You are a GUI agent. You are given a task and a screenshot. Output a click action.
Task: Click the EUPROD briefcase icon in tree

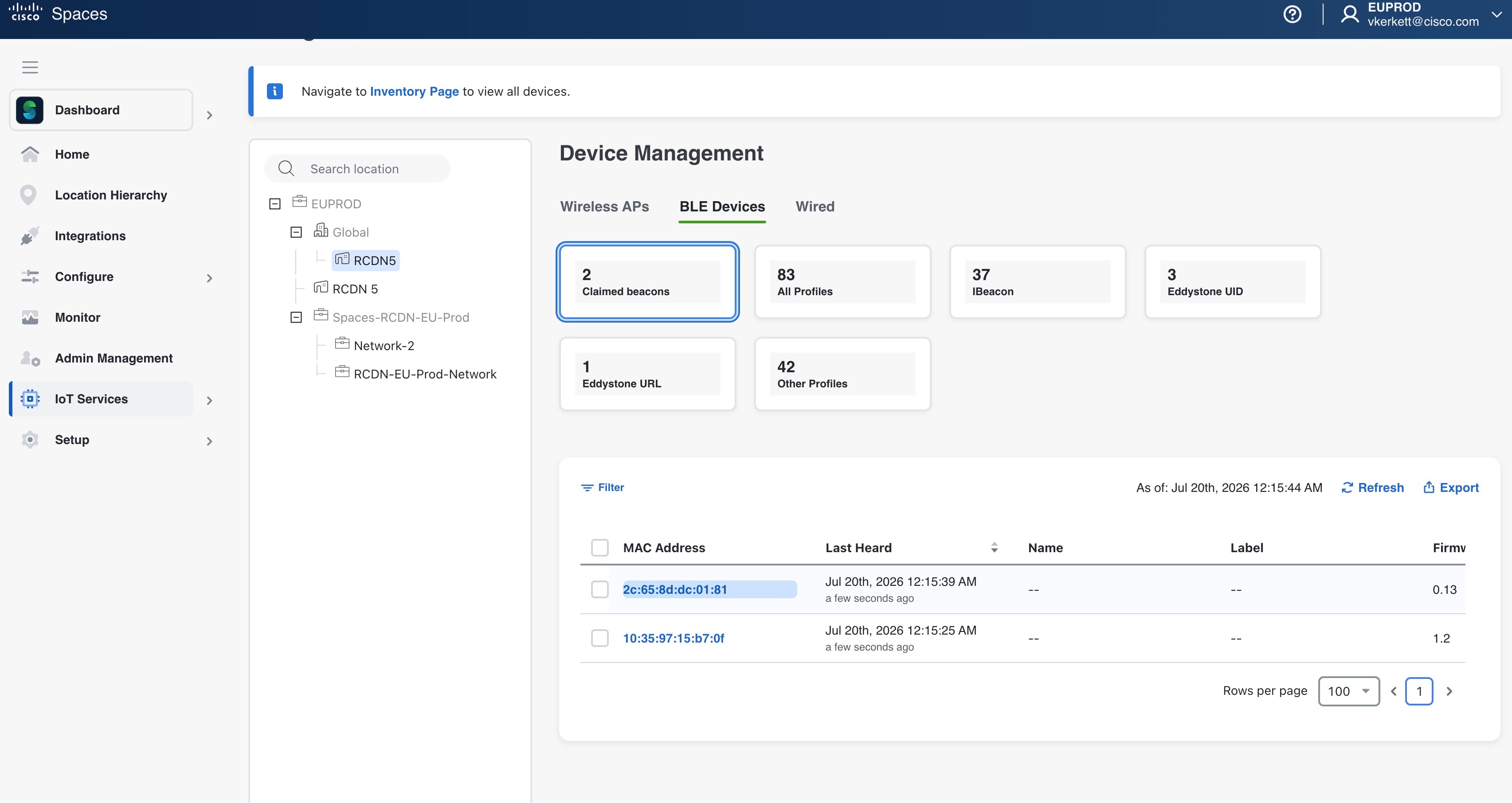tap(299, 202)
